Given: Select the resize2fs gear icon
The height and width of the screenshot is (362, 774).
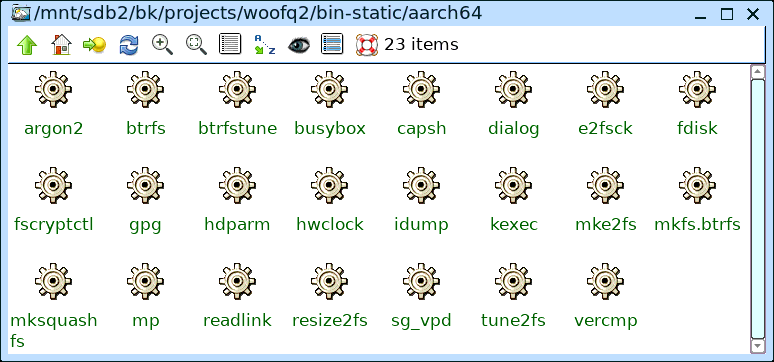Looking at the screenshot, I should [329, 282].
